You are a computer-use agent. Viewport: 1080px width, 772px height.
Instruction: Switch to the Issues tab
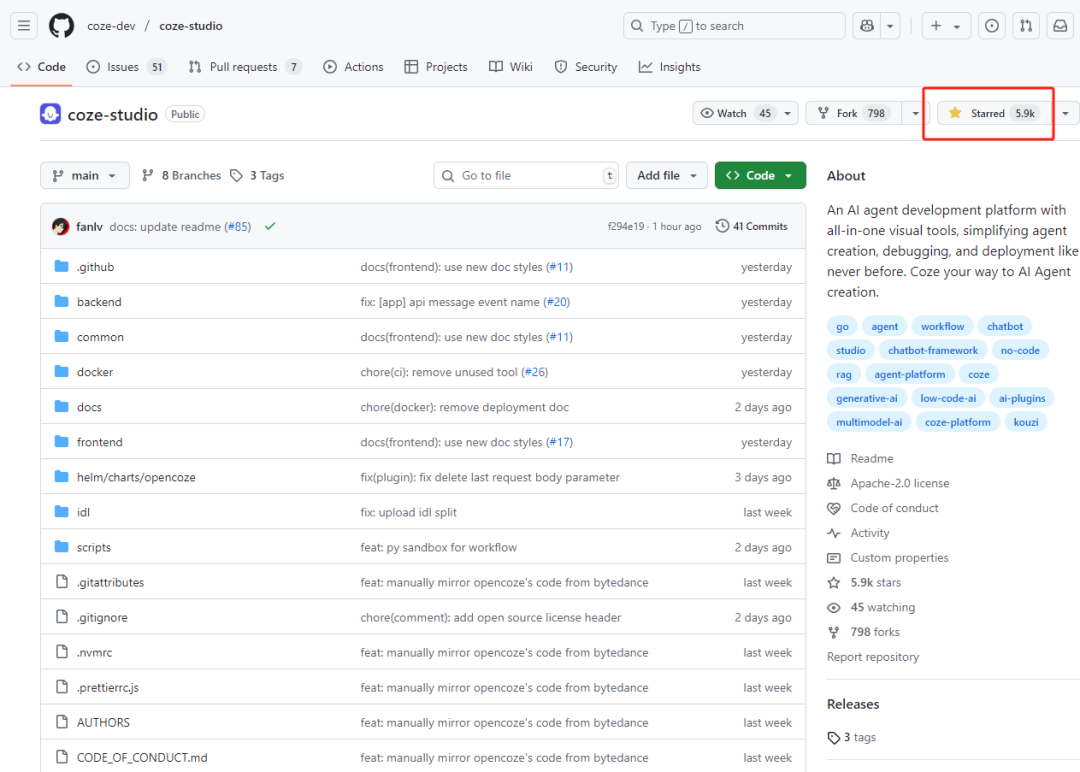(x=126, y=67)
